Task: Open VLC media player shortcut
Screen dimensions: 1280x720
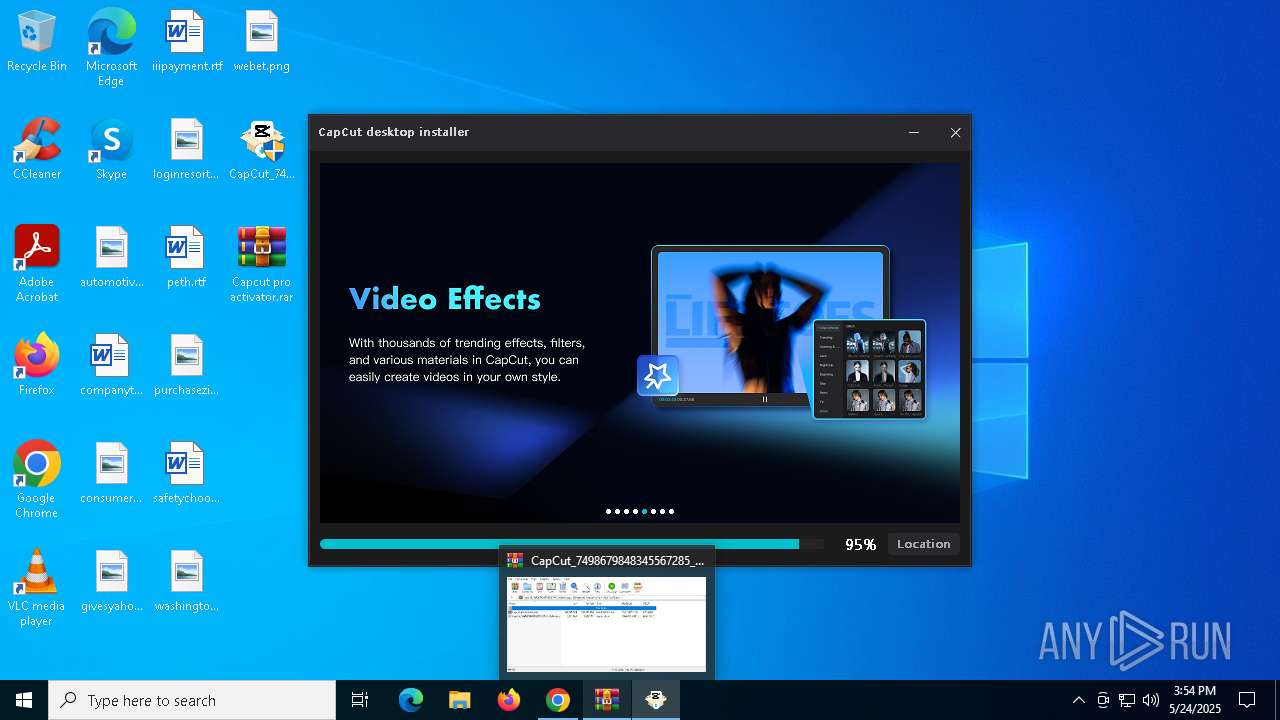Action: (37, 588)
